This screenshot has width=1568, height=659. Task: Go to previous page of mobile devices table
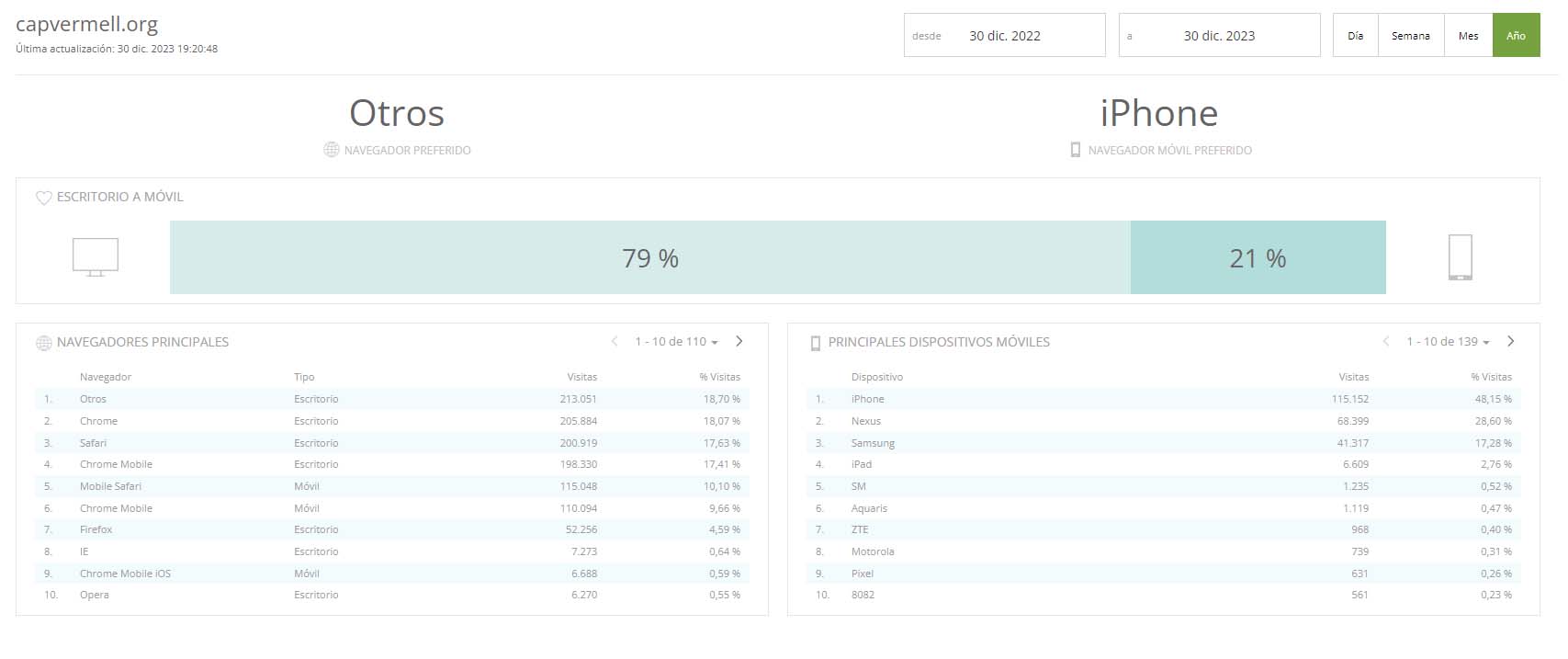pyautogui.click(x=1386, y=341)
